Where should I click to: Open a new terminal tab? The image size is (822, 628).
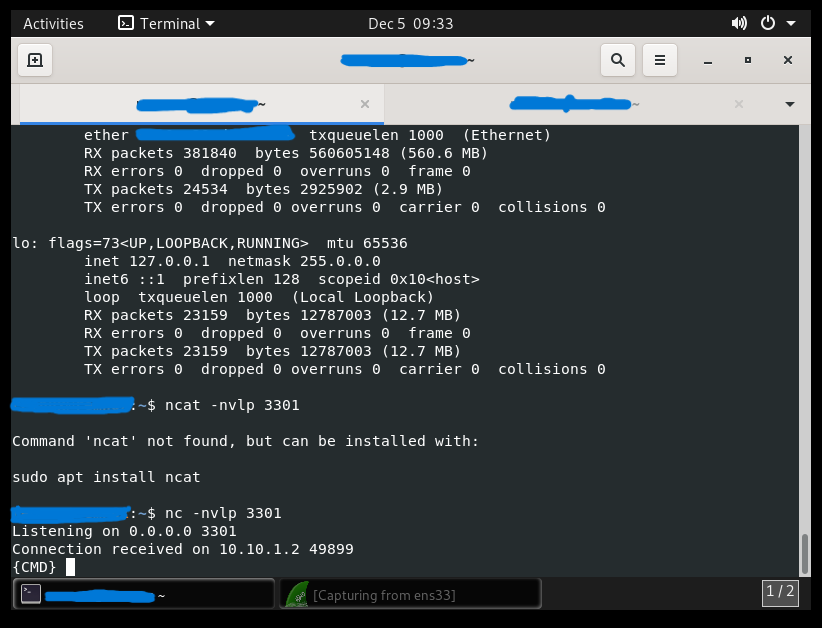35,60
